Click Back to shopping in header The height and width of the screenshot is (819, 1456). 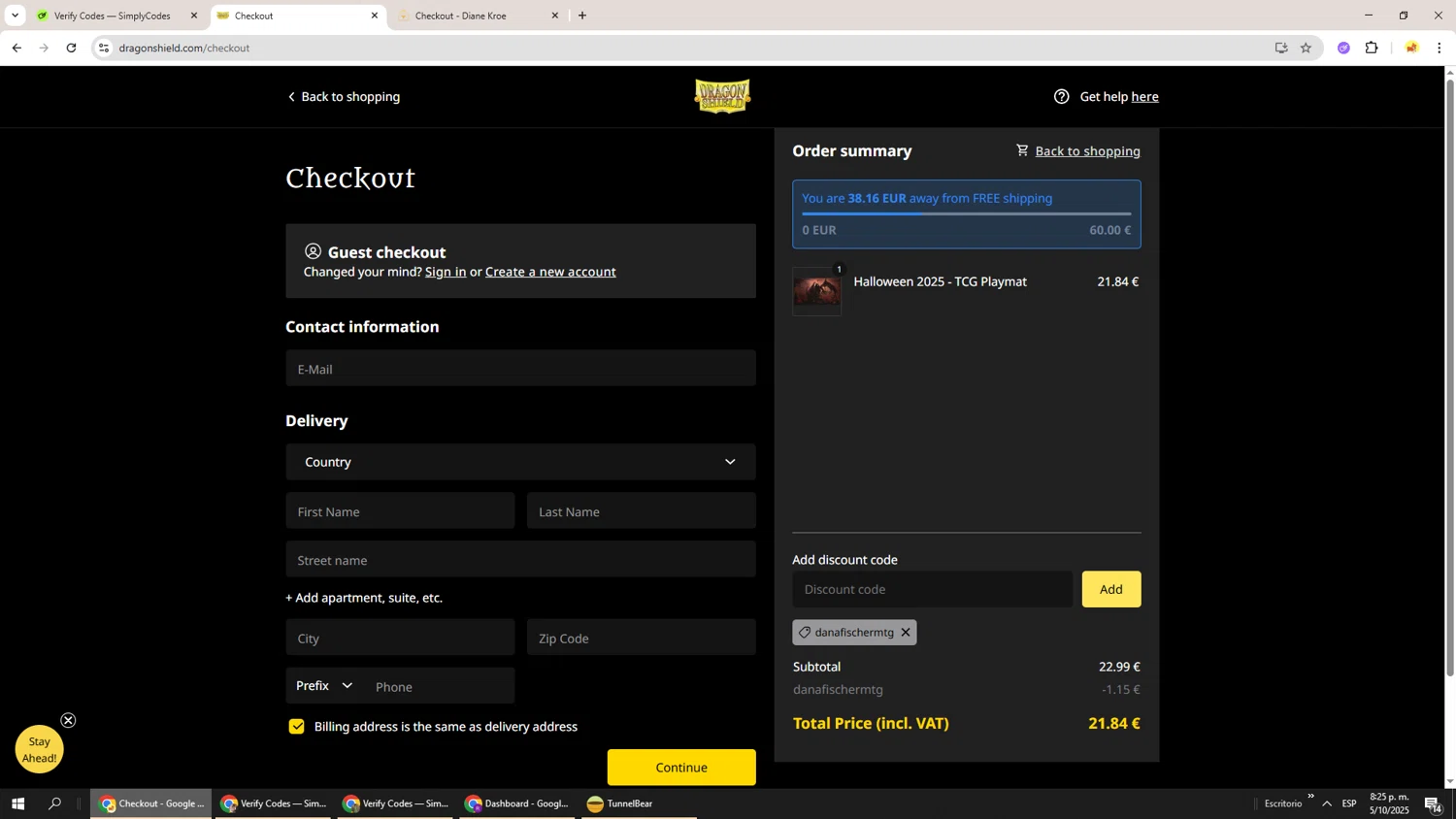(x=344, y=96)
